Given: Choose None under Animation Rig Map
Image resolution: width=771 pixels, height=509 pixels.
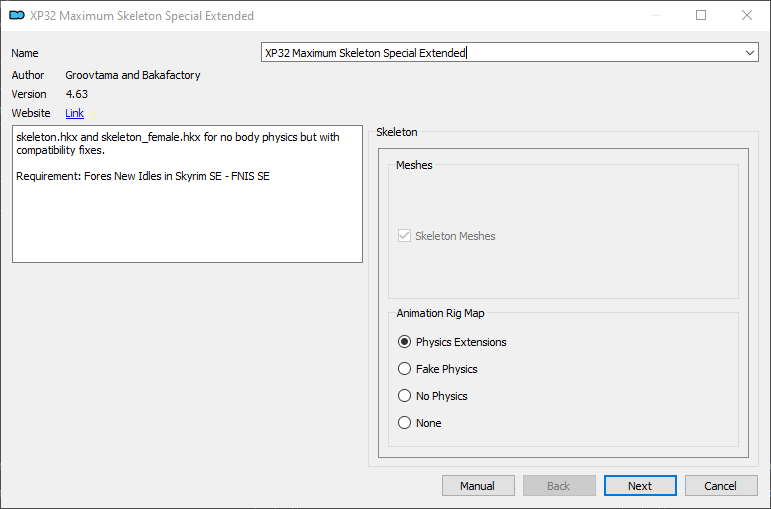Looking at the screenshot, I should [x=419, y=423].
